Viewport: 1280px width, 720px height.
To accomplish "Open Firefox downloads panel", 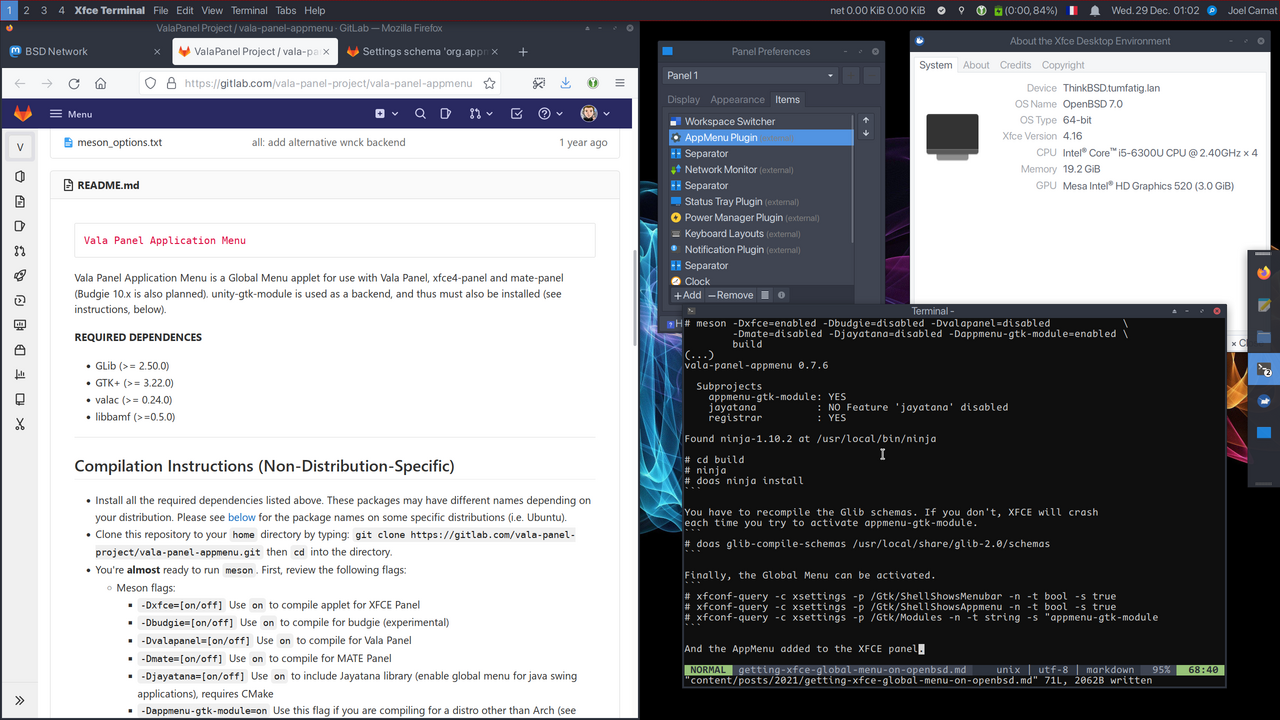I will pos(566,84).
